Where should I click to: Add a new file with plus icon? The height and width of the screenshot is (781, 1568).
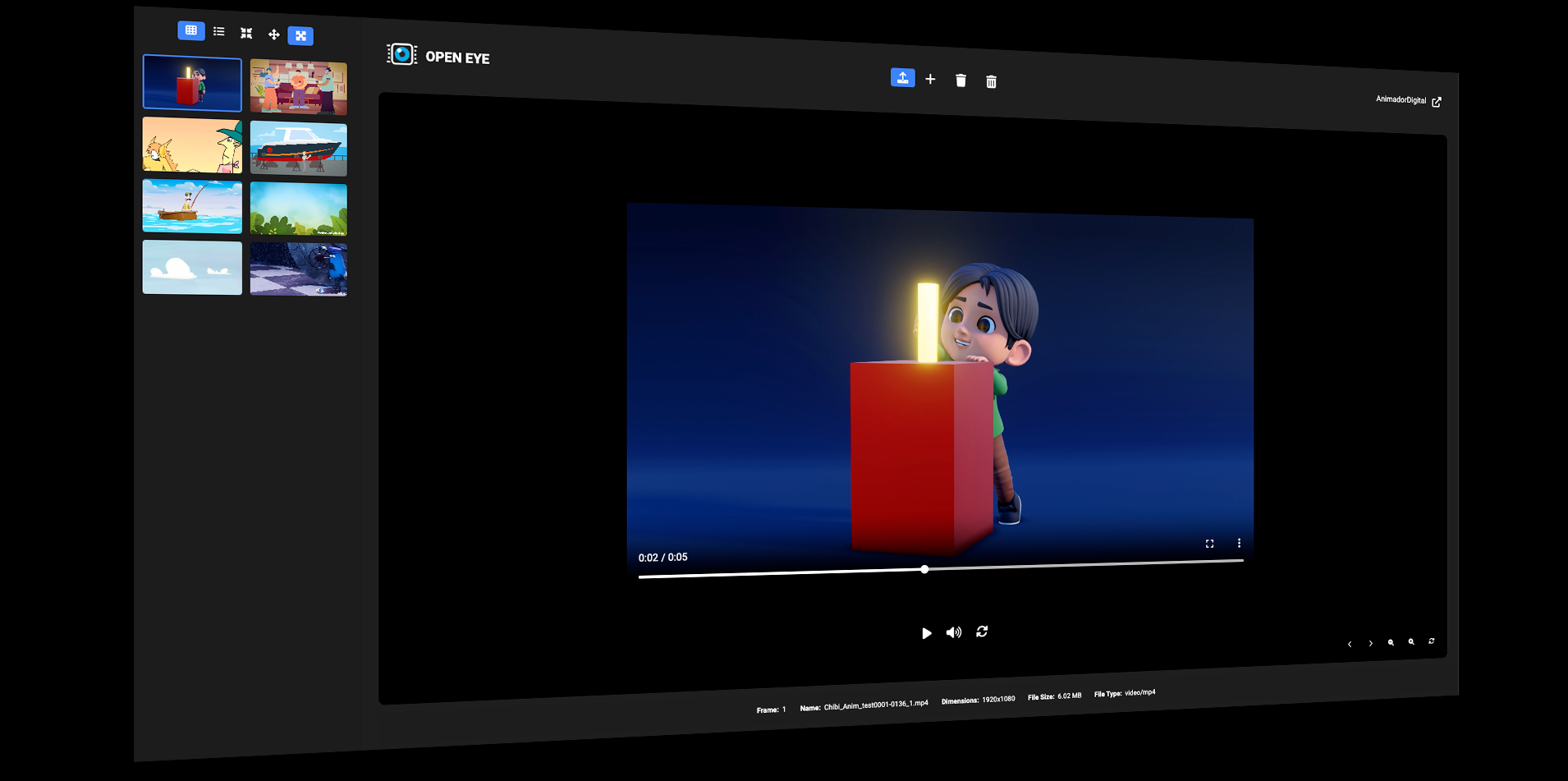point(930,79)
